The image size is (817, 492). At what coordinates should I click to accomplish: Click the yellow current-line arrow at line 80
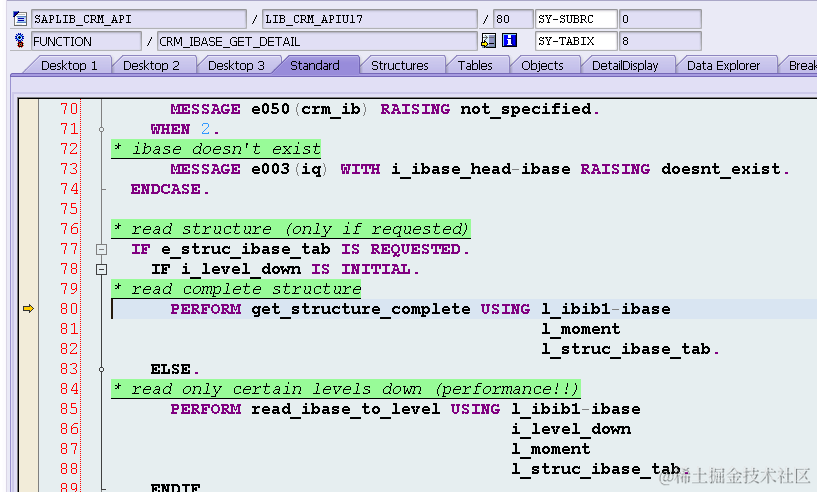tap(28, 309)
